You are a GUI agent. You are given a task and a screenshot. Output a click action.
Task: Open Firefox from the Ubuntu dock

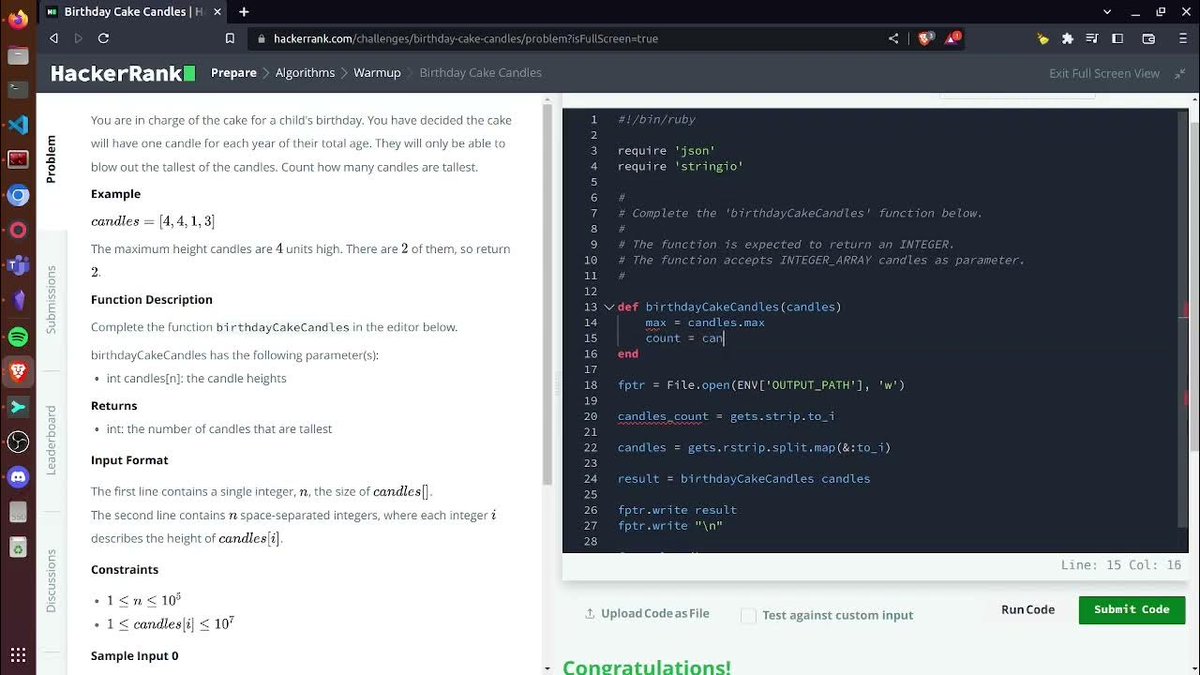(17, 21)
